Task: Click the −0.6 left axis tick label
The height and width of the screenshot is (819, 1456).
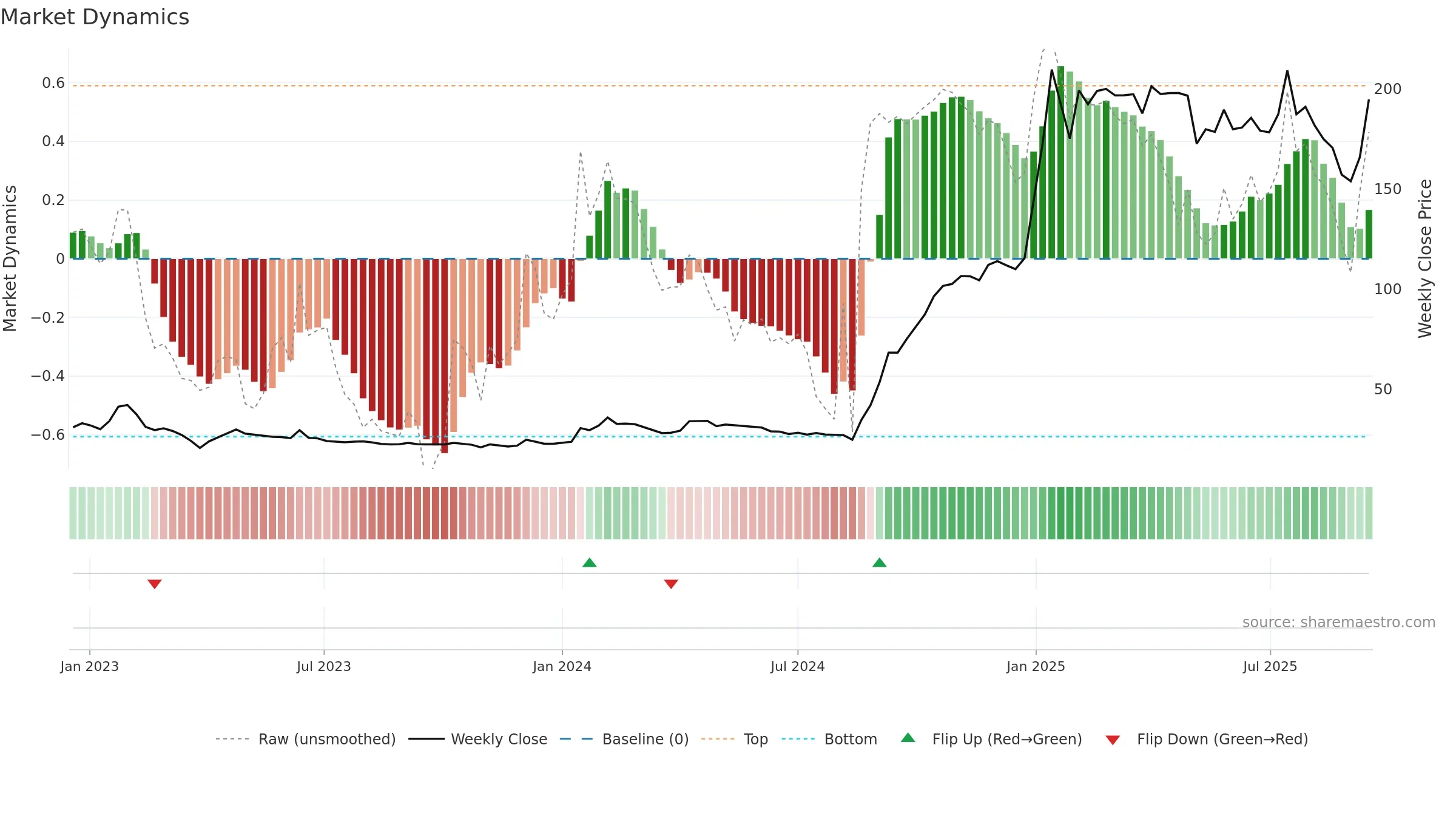Action: [48, 435]
